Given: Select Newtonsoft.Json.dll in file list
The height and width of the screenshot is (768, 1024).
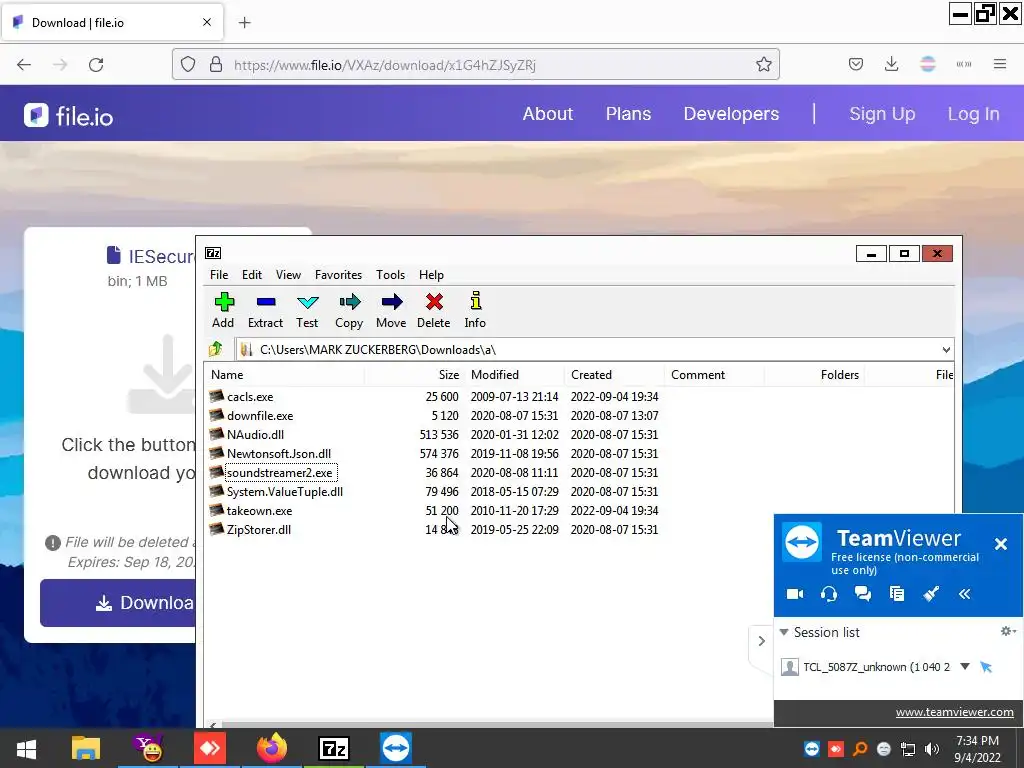Looking at the screenshot, I should 279,453.
